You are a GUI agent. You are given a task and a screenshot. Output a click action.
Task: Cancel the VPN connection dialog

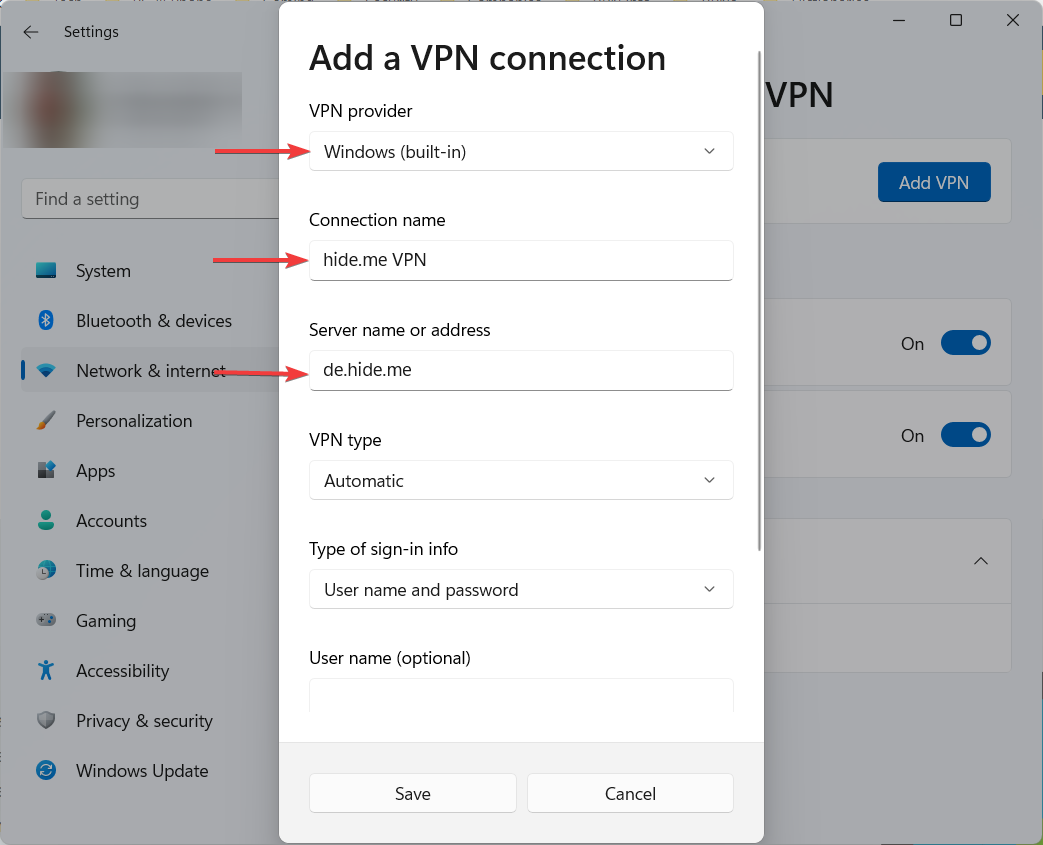[630, 794]
